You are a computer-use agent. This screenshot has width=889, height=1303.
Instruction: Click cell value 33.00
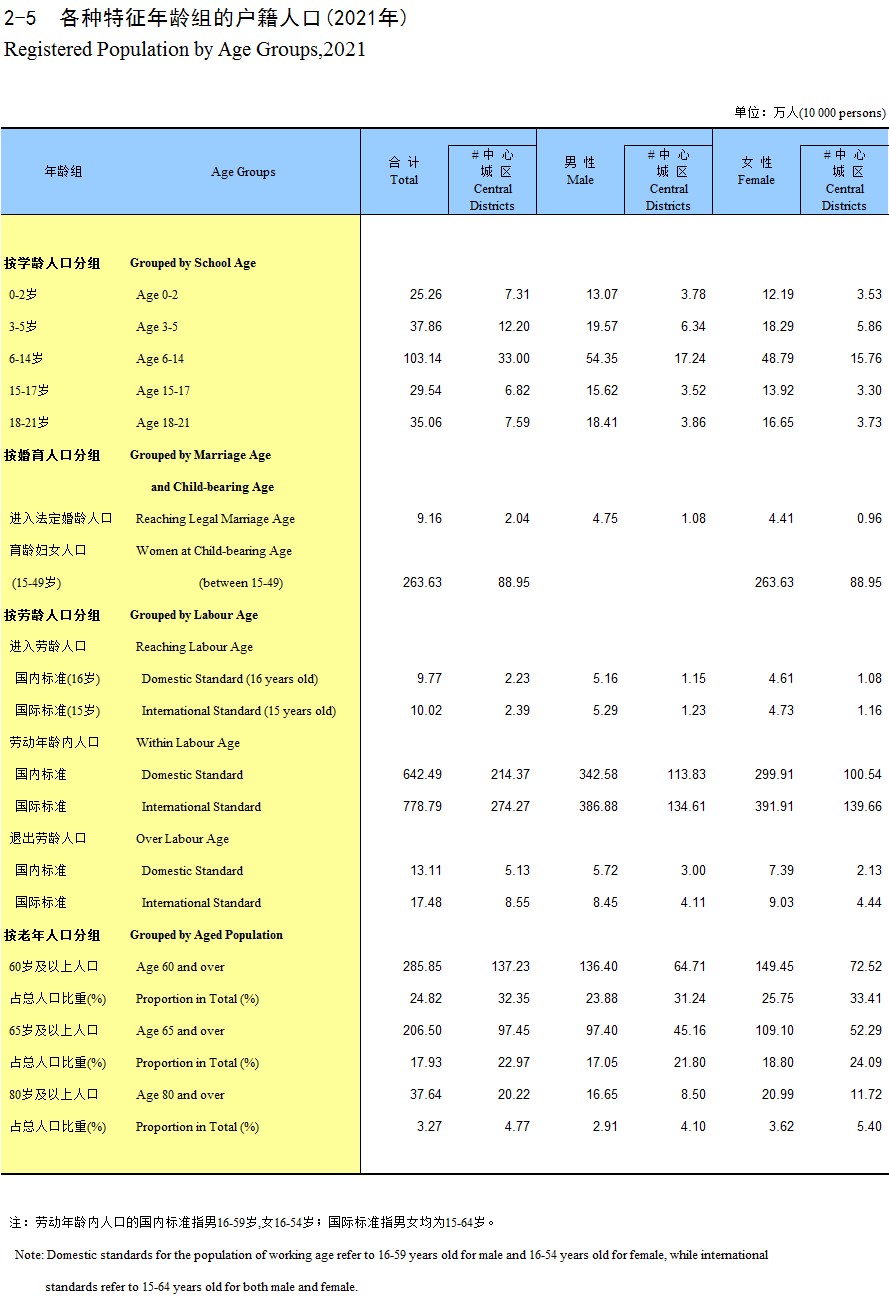click(x=514, y=359)
